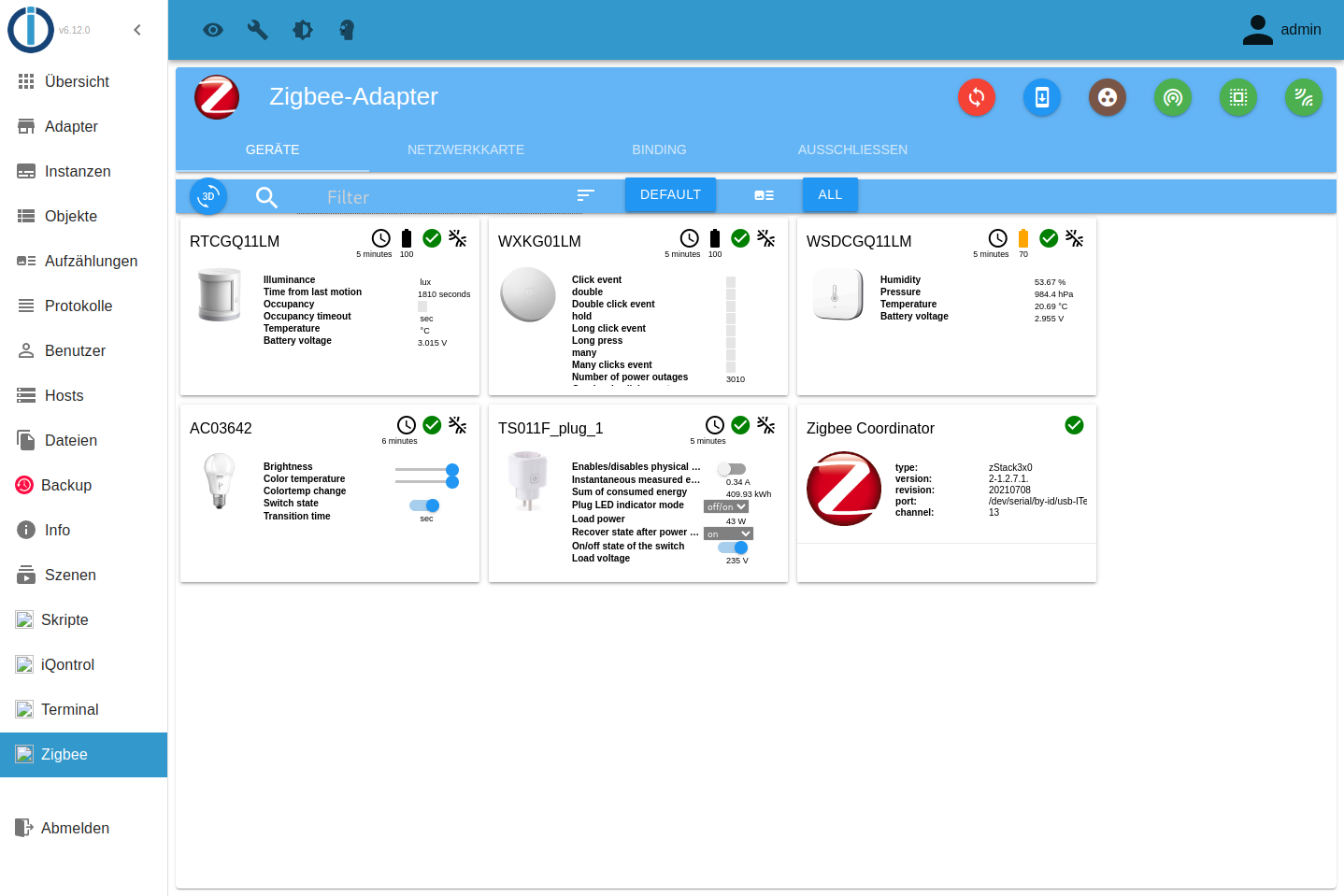Click the RTCGQ11LM edit pencil-slash icon
The width and height of the screenshot is (1344, 896).
tap(458, 238)
